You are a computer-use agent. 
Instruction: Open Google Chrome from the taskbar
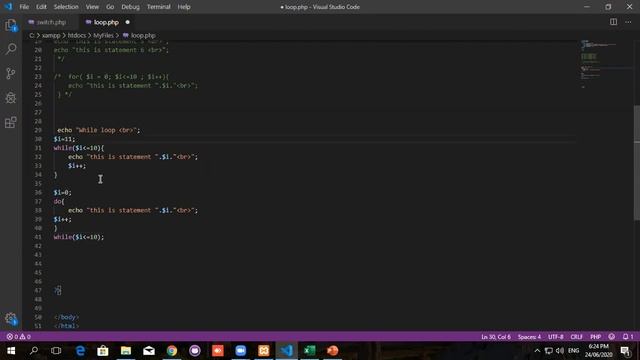point(172,351)
